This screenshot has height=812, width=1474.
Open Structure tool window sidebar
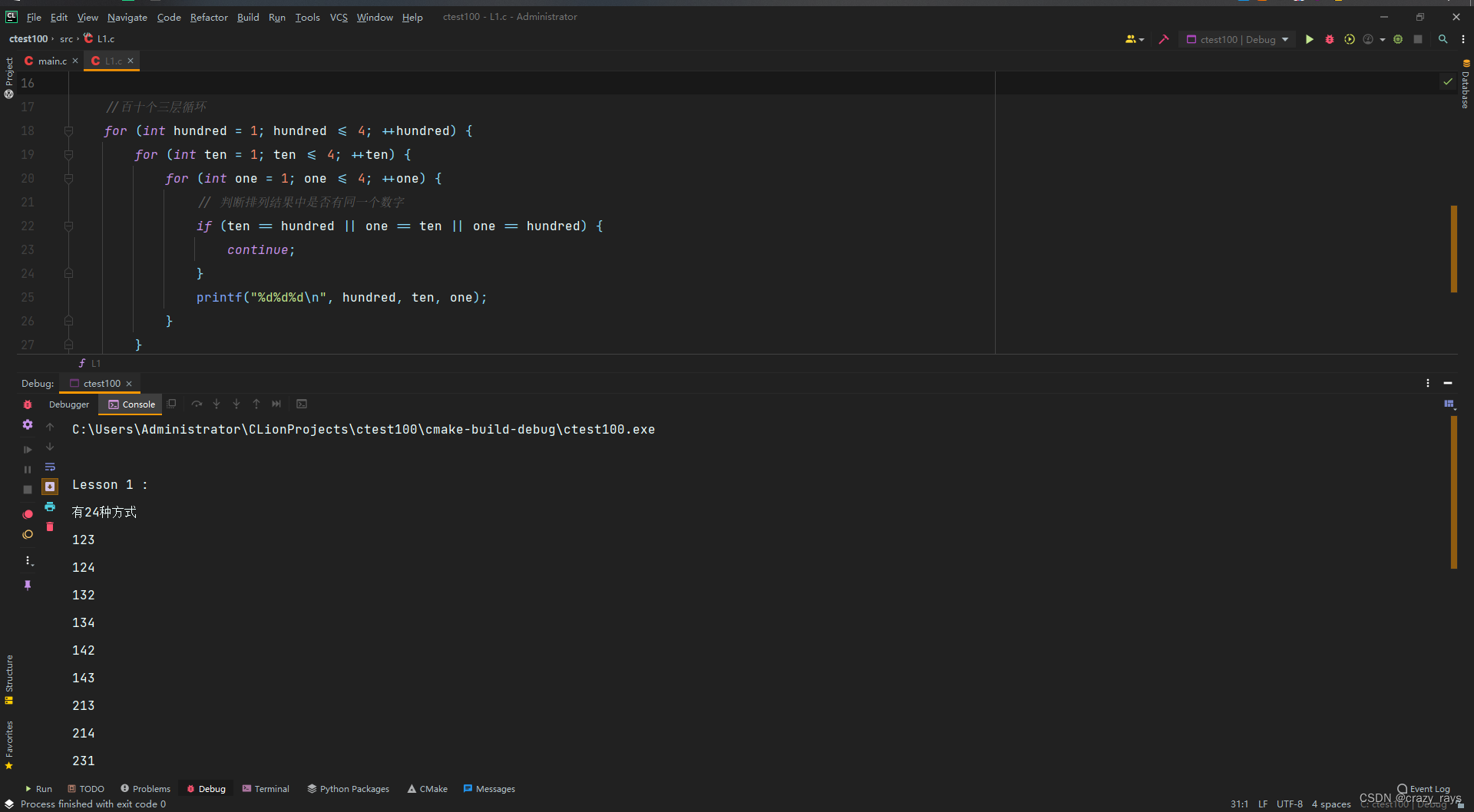point(9,679)
